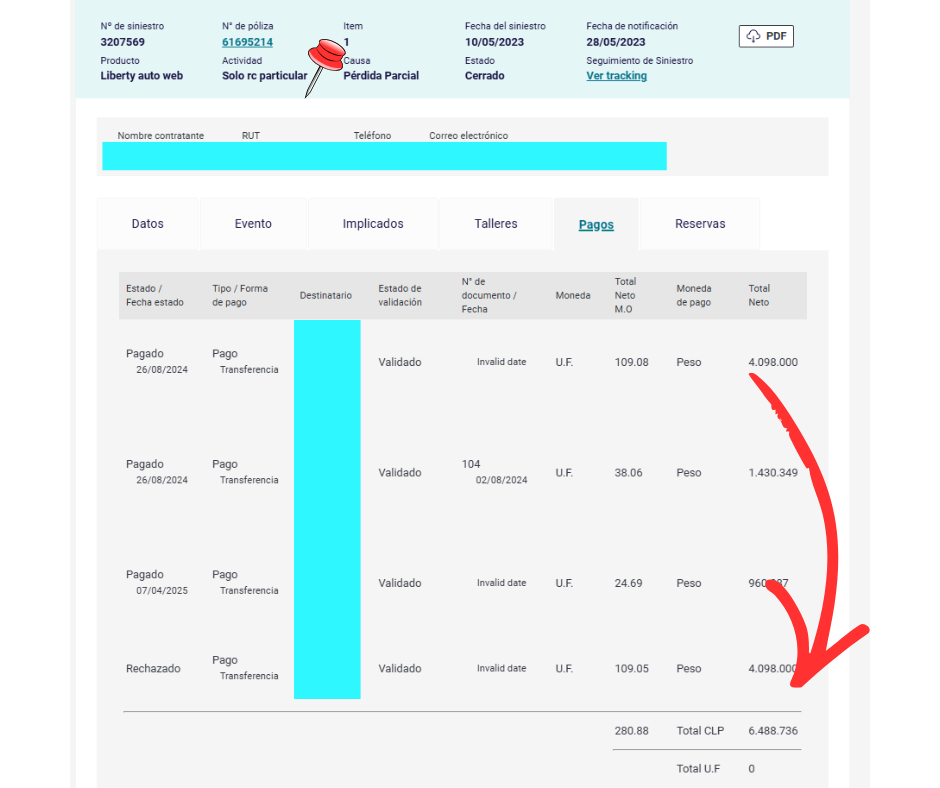Click siniestro number 3207569
The image size is (940, 788).
pyautogui.click(x=123, y=42)
